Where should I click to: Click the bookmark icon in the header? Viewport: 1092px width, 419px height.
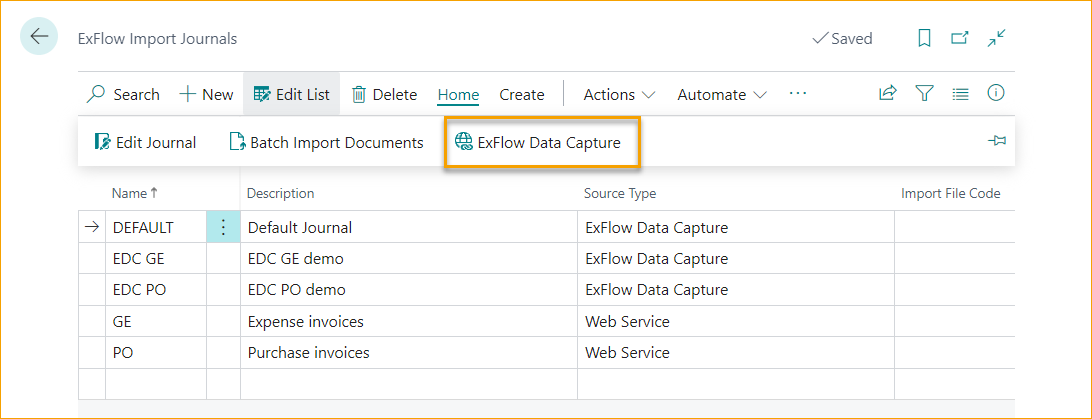[x=924, y=38]
